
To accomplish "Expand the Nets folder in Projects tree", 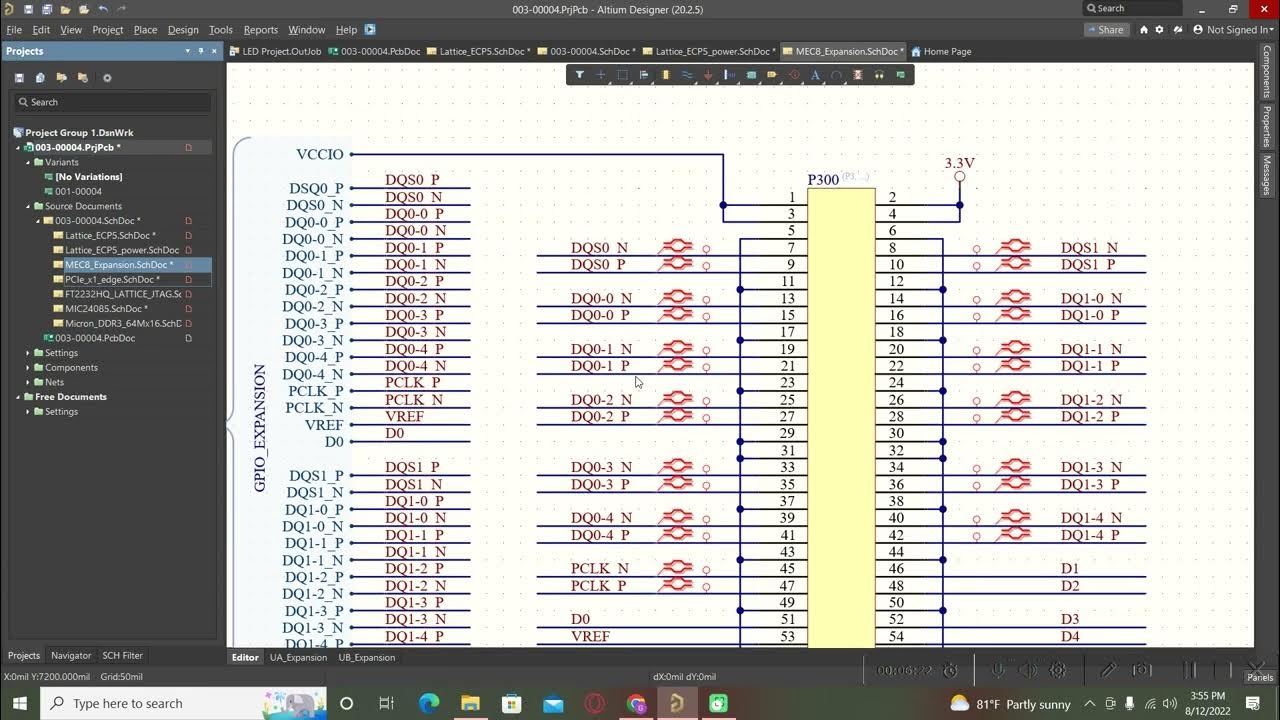I will click(x=28, y=382).
